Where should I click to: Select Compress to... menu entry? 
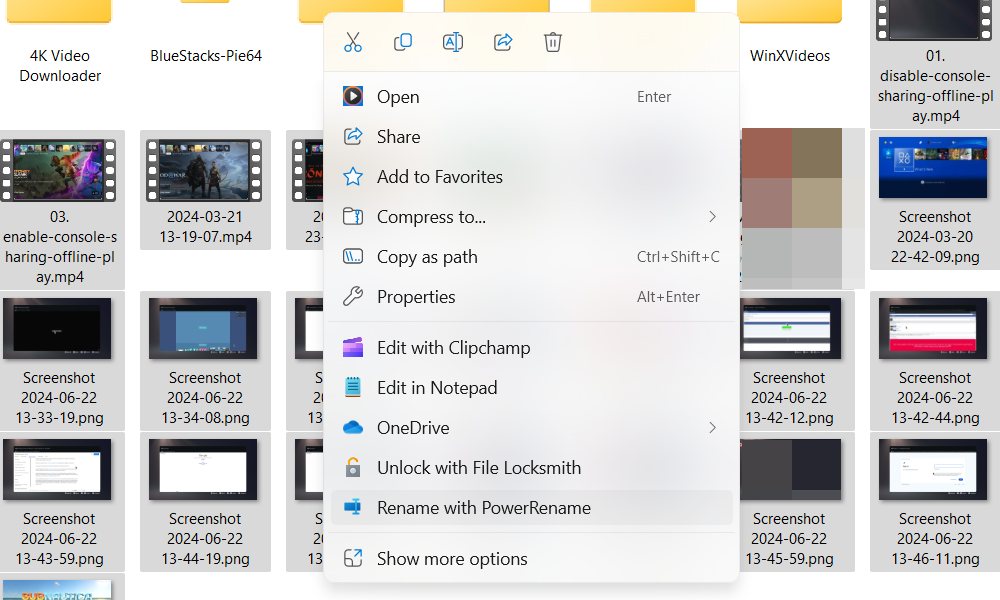click(x=531, y=217)
